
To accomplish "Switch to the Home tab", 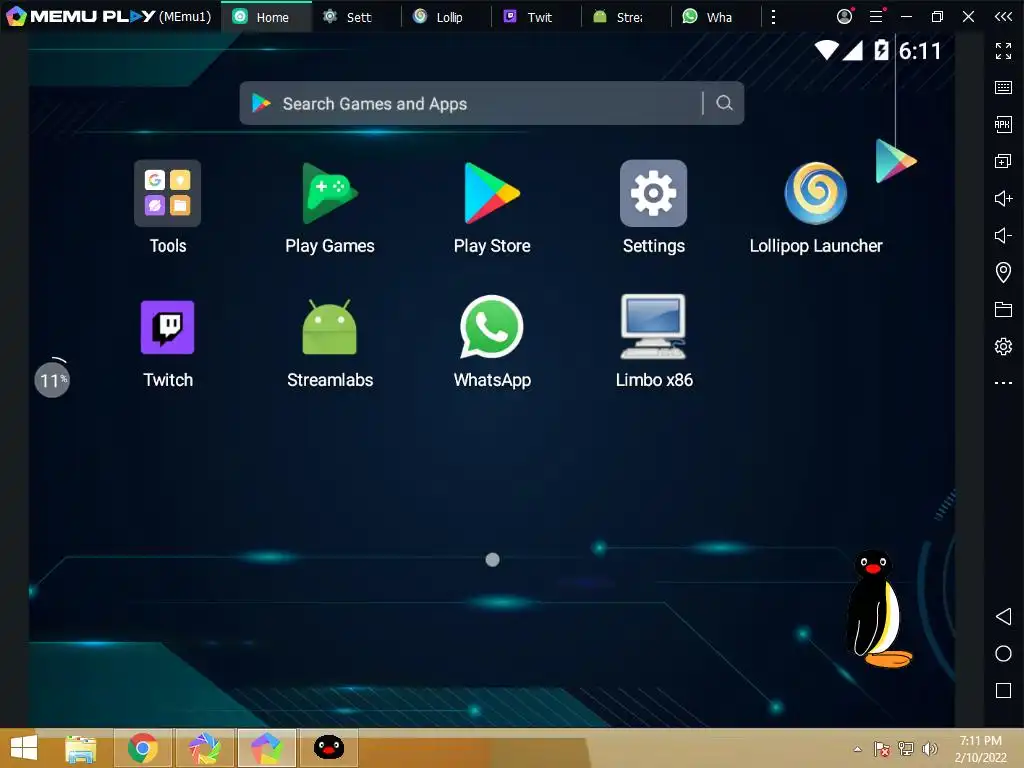I will 266,17.
